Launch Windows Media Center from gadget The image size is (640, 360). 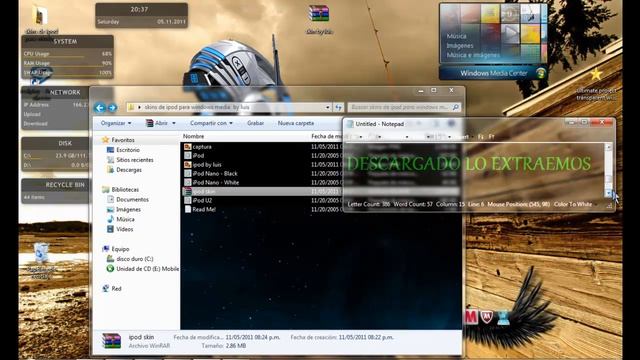[493, 73]
